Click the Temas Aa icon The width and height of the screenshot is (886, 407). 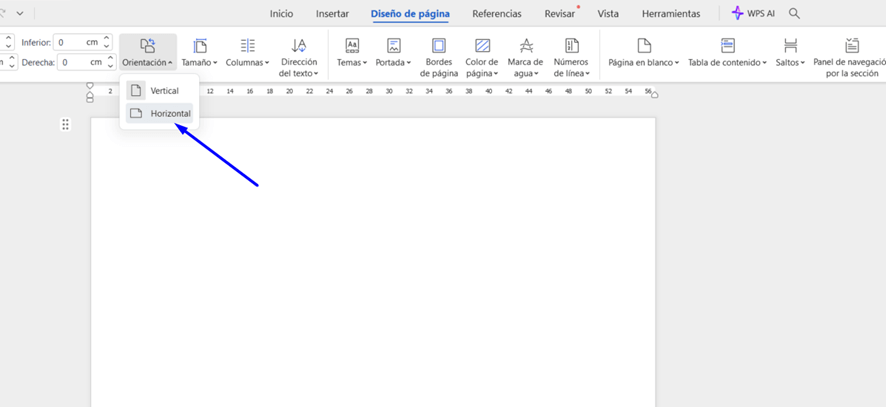coord(352,46)
